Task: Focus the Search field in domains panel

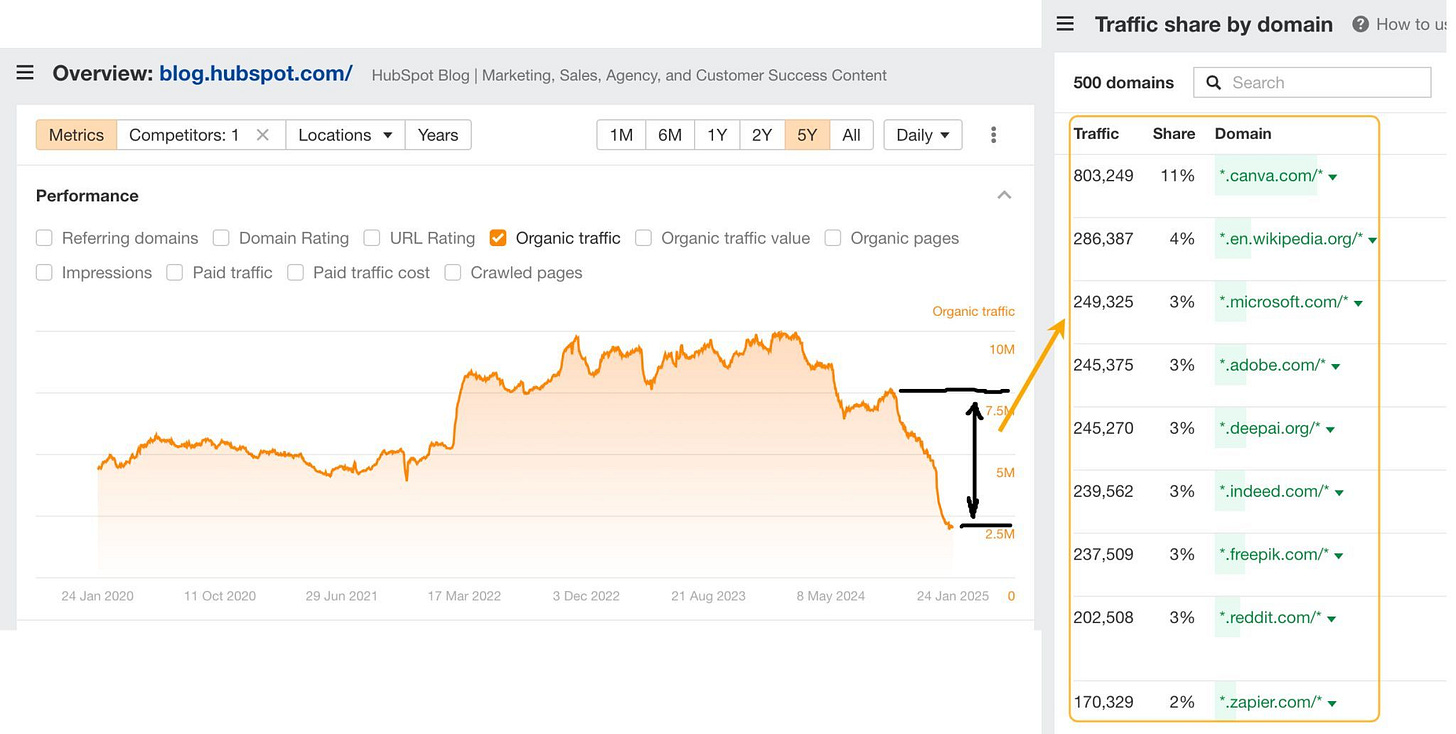Action: click(1312, 83)
